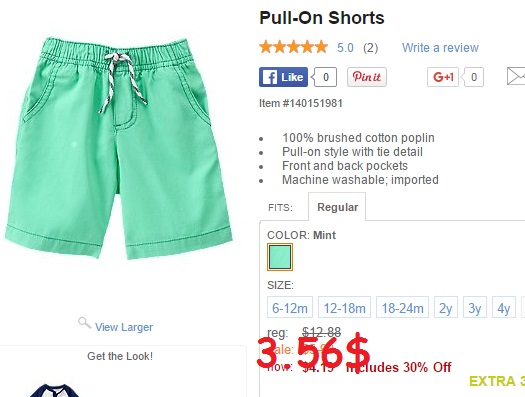Choose the 3y size option

(x=475, y=307)
